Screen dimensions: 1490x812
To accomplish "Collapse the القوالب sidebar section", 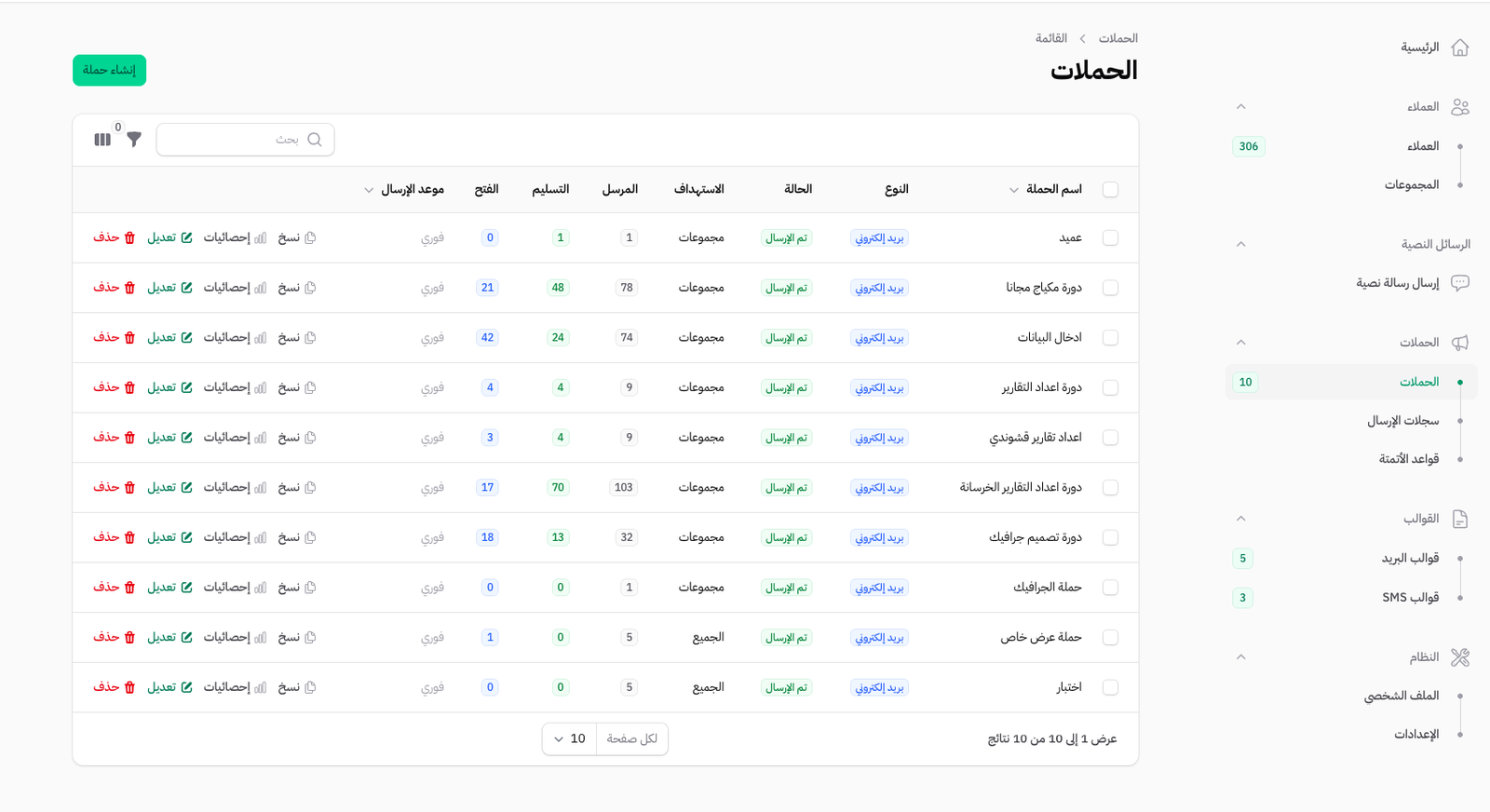I will 1240,519.
